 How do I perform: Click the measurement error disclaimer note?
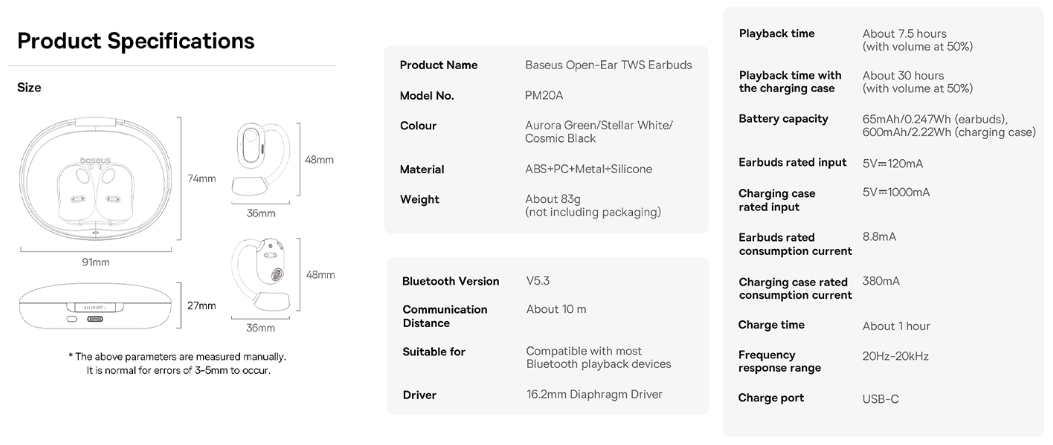tap(177, 363)
